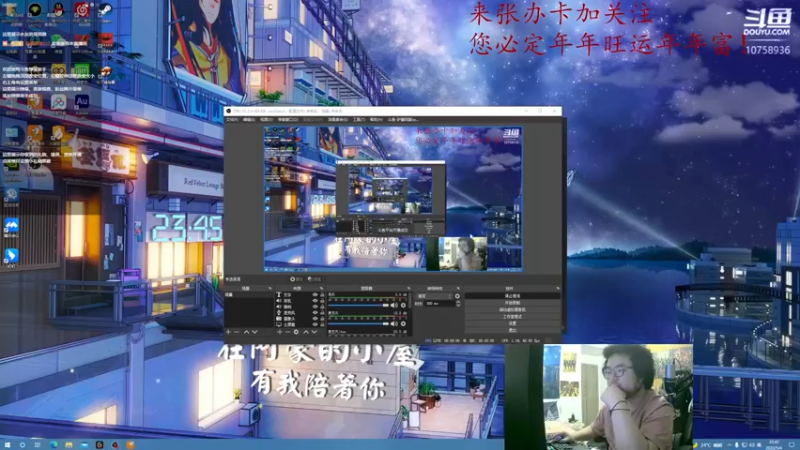
Task: Click 工作室模式 Studio Mode button
Action: [x=512, y=316]
